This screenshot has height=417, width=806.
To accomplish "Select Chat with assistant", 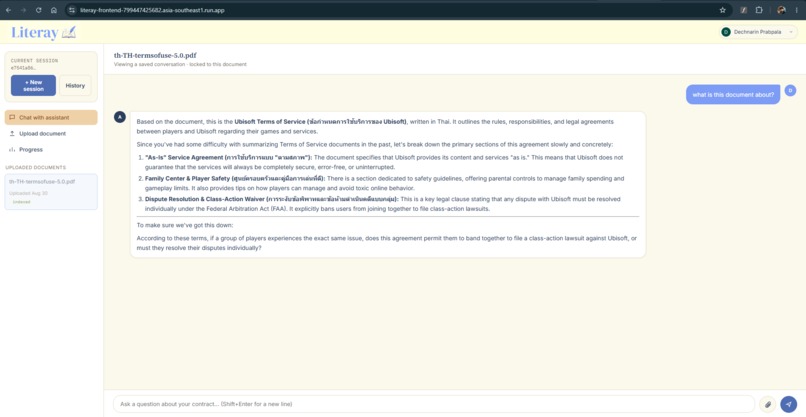I will pyautogui.click(x=51, y=117).
